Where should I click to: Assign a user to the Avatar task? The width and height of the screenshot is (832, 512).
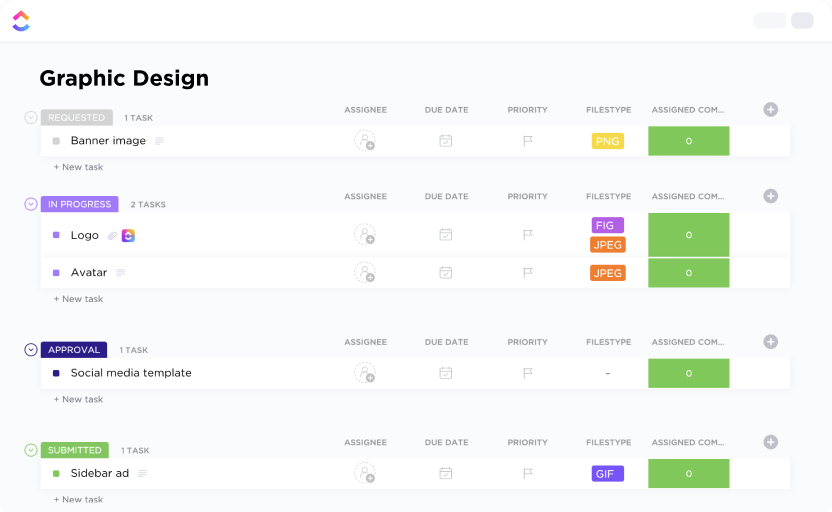pos(365,273)
